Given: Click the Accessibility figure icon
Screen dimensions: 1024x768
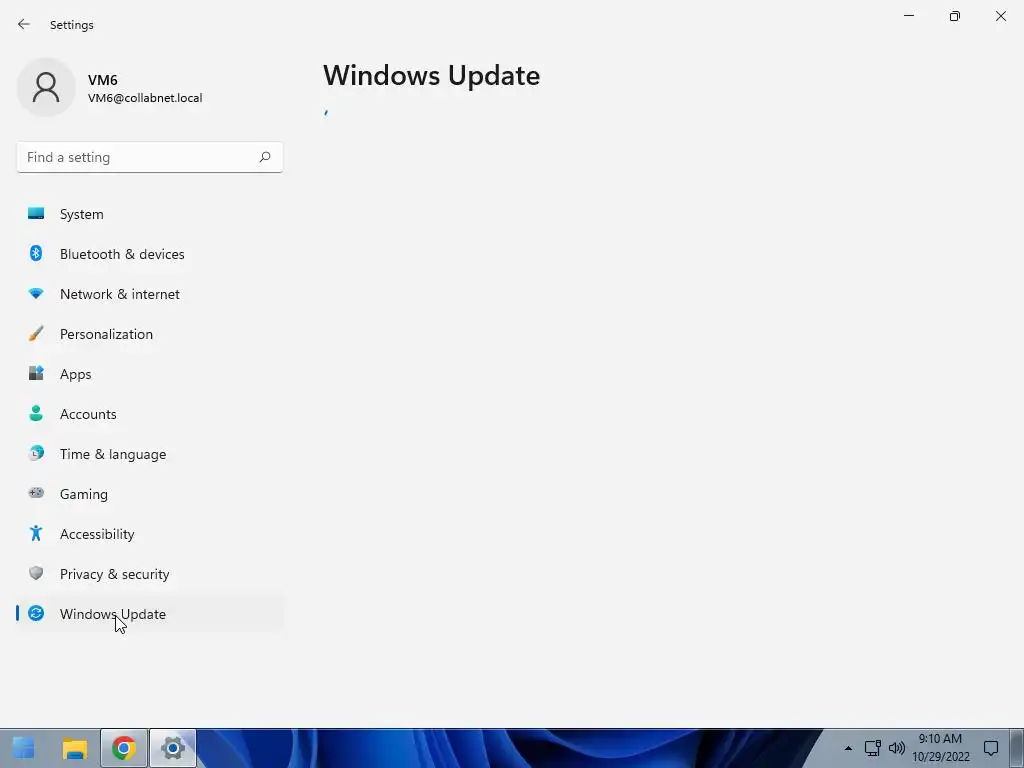Looking at the screenshot, I should pos(36,534).
